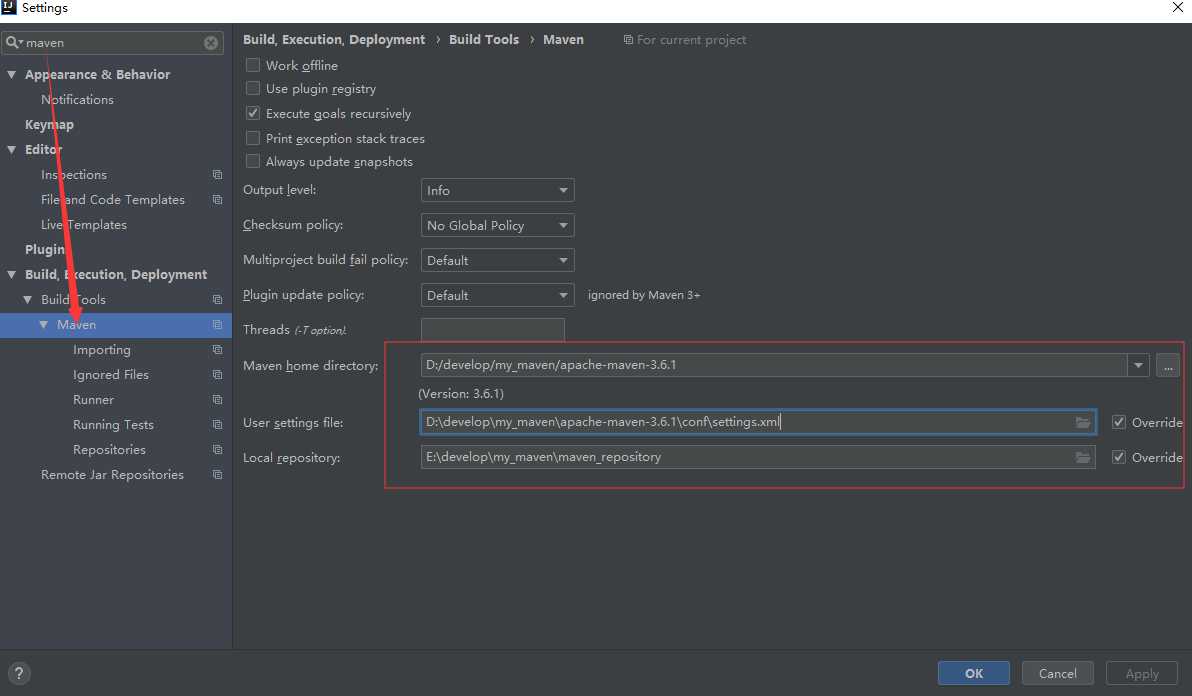Browse Maven home directory with ellipsis button
The width and height of the screenshot is (1192, 696).
pyautogui.click(x=1168, y=365)
